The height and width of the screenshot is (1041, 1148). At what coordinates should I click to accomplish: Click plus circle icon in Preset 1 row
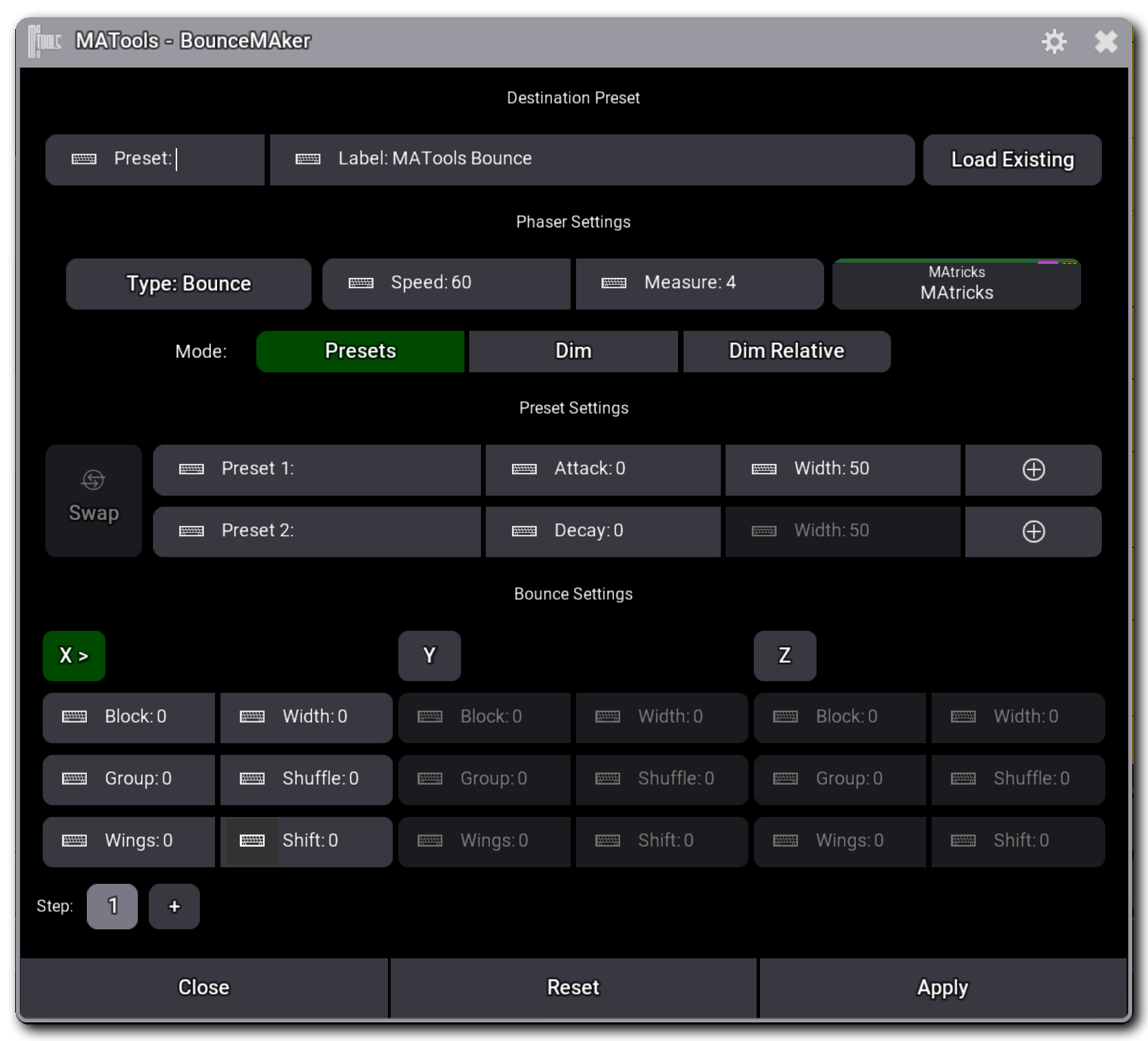coord(1034,469)
